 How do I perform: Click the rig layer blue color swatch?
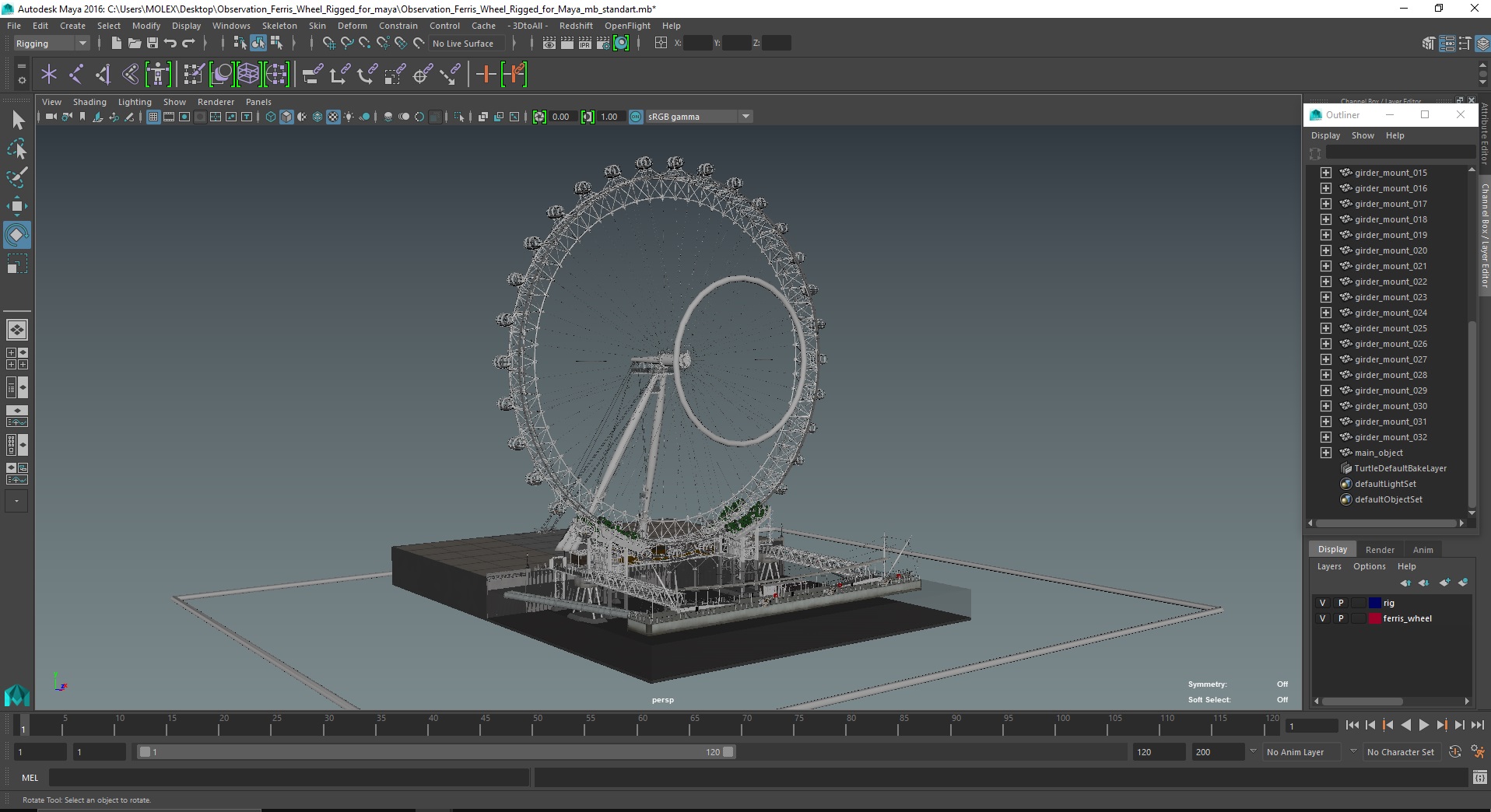coord(1374,603)
